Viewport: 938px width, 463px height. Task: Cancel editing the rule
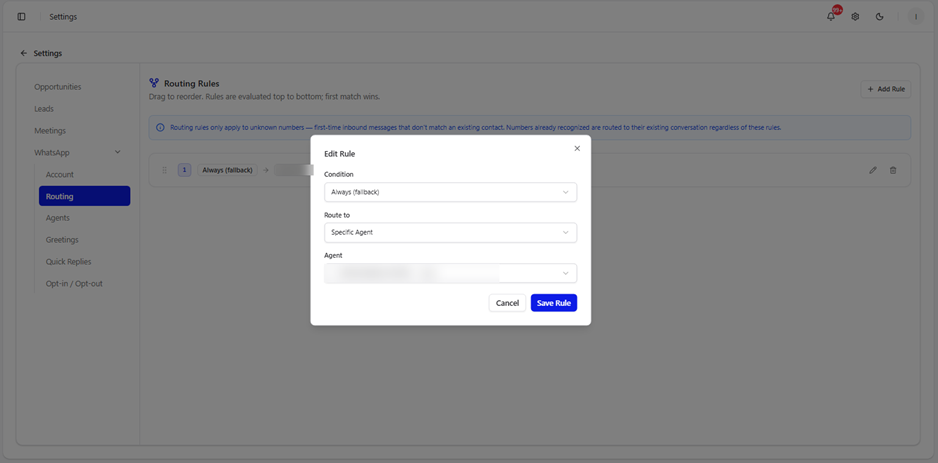click(x=507, y=303)
